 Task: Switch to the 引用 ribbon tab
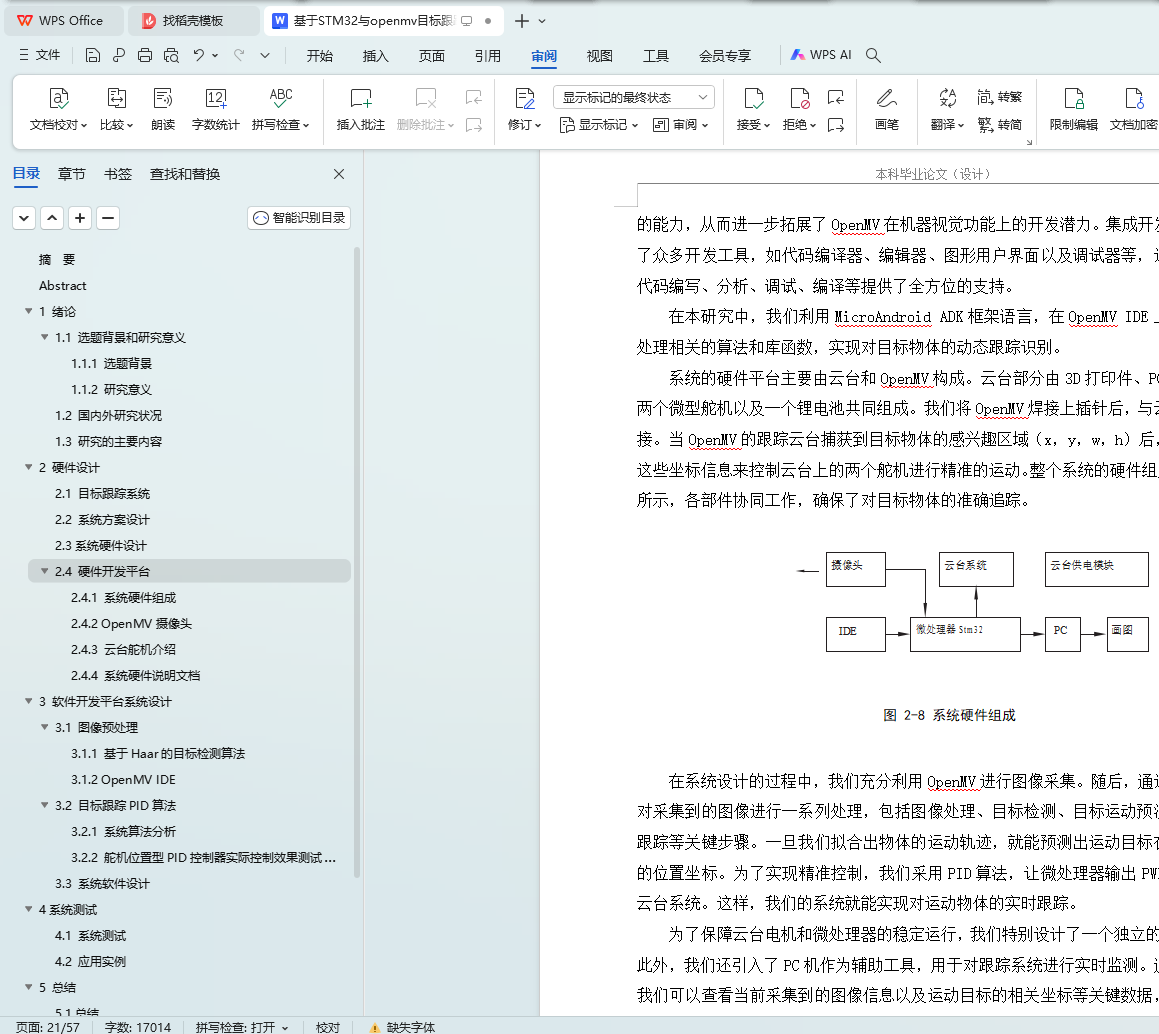(488, 55)
